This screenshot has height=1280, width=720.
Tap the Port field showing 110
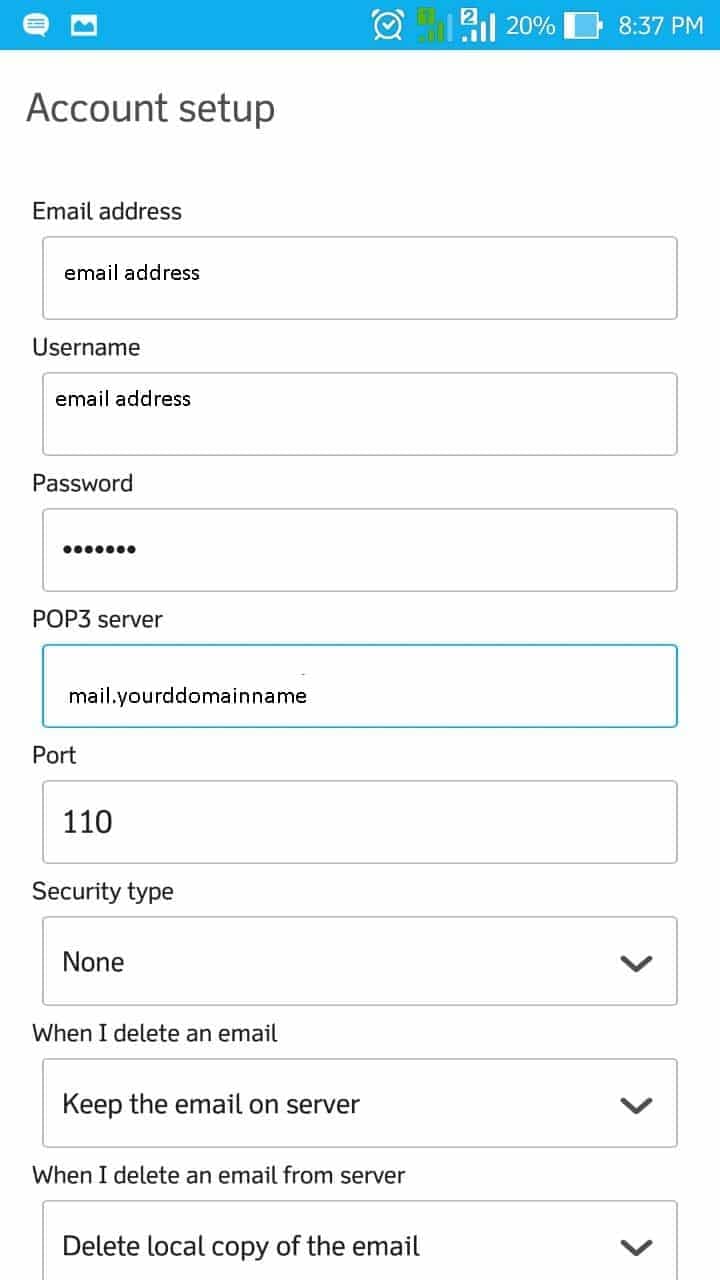[x=359, y=822]
